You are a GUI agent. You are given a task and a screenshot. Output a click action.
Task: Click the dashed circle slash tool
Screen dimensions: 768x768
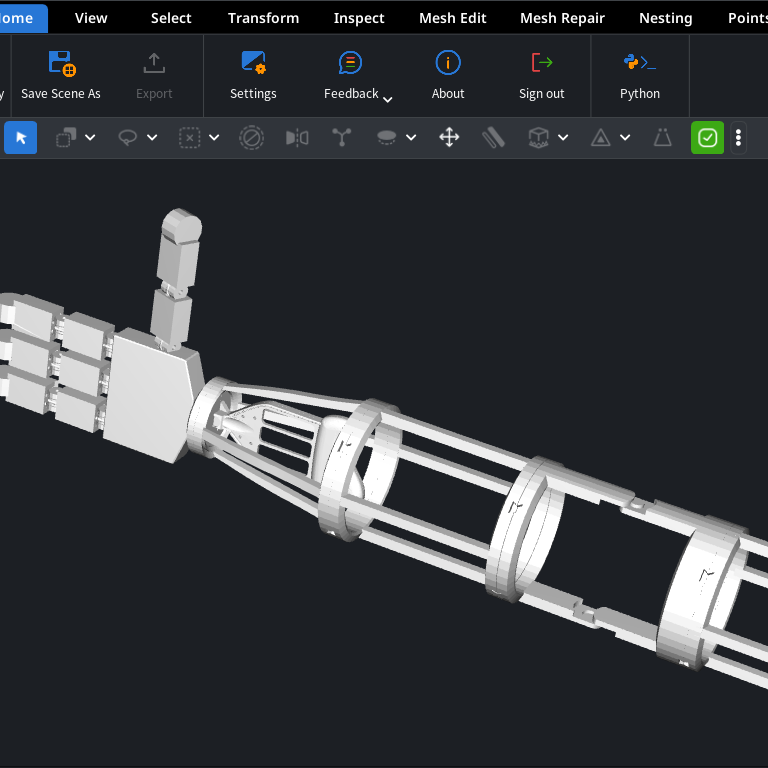click(x=252, y=138)
